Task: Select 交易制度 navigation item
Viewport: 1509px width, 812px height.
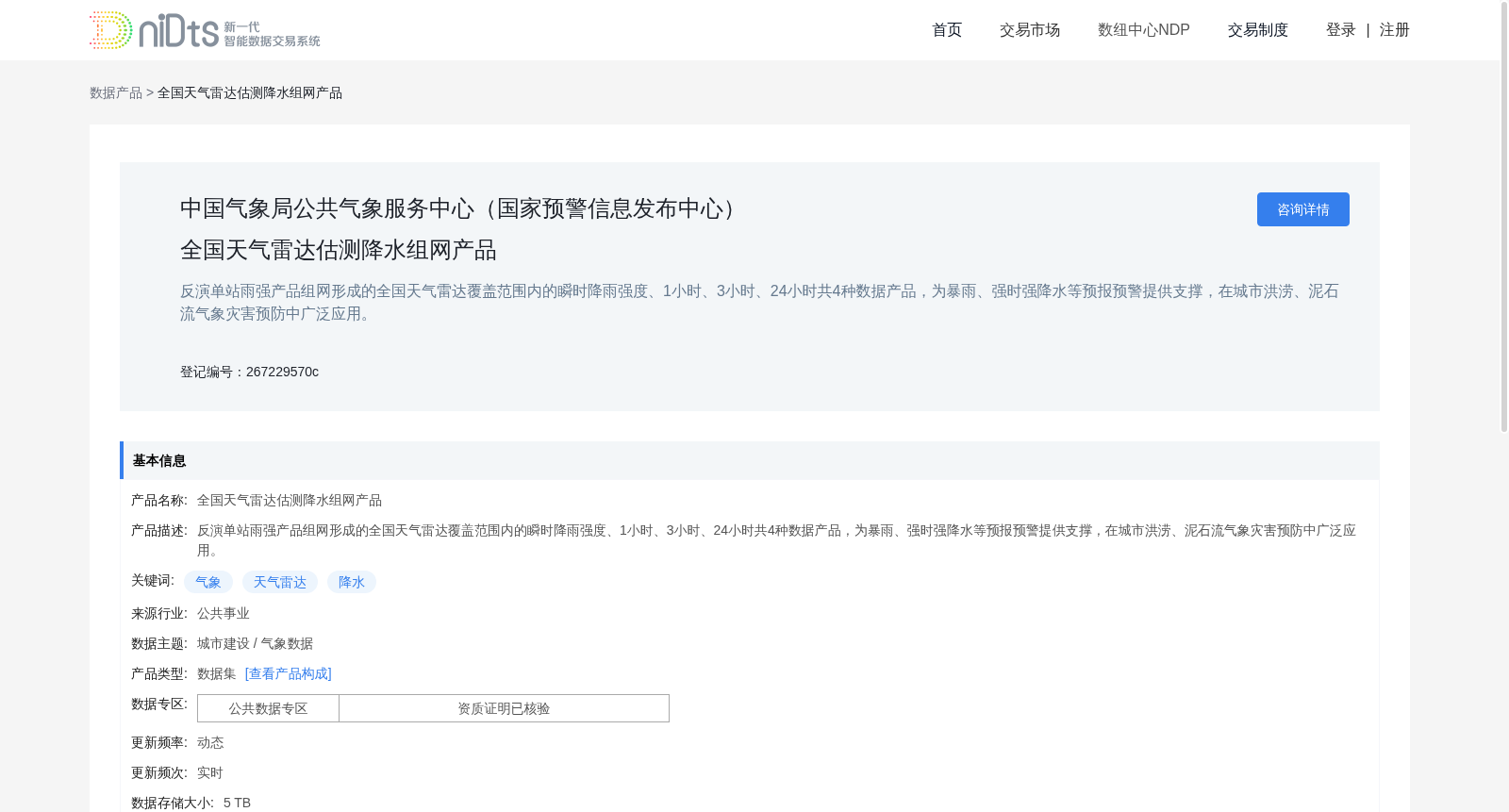Action: click(x=1258, y=30)
